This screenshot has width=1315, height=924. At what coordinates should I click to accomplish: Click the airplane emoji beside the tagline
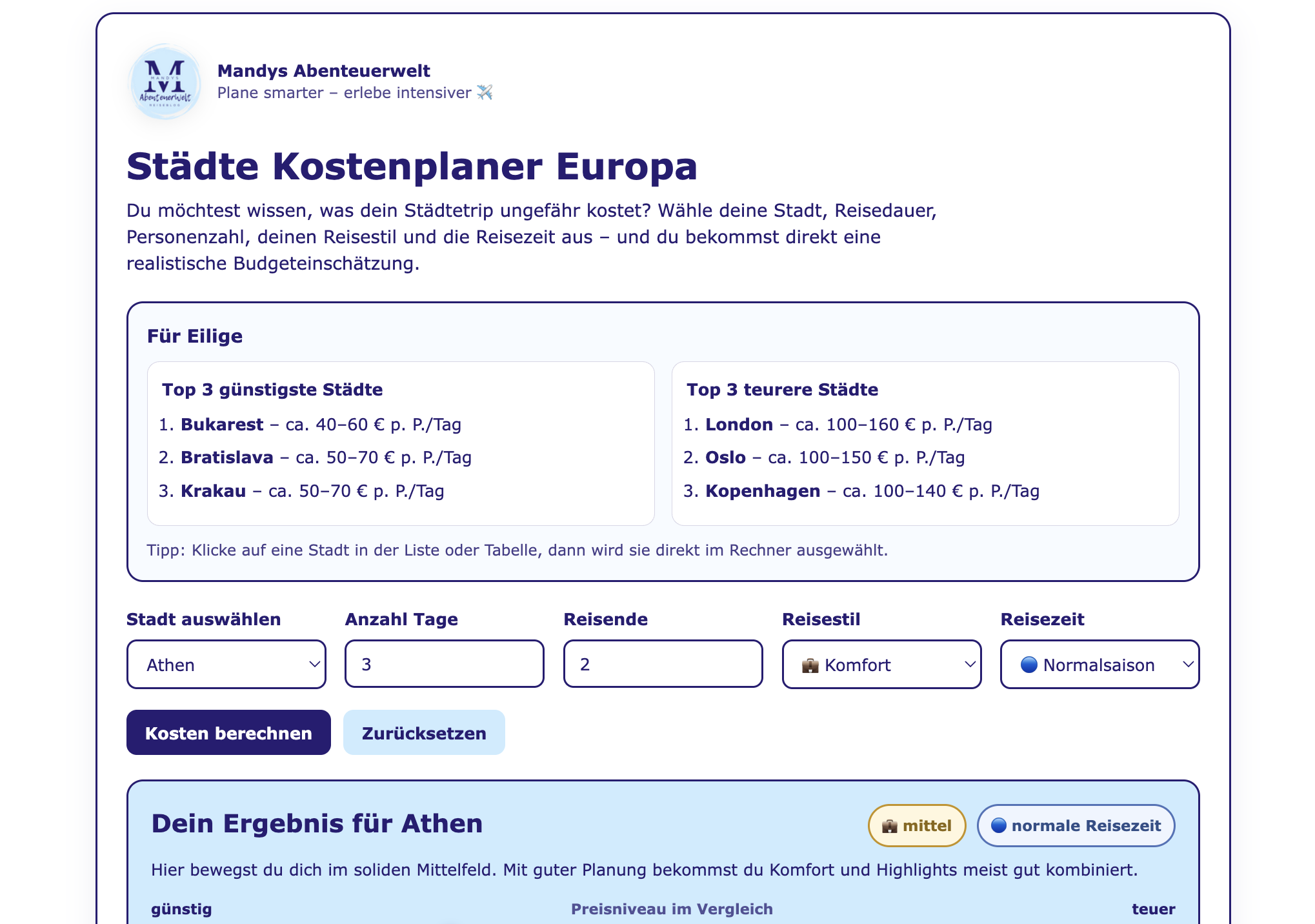point(485,93)
